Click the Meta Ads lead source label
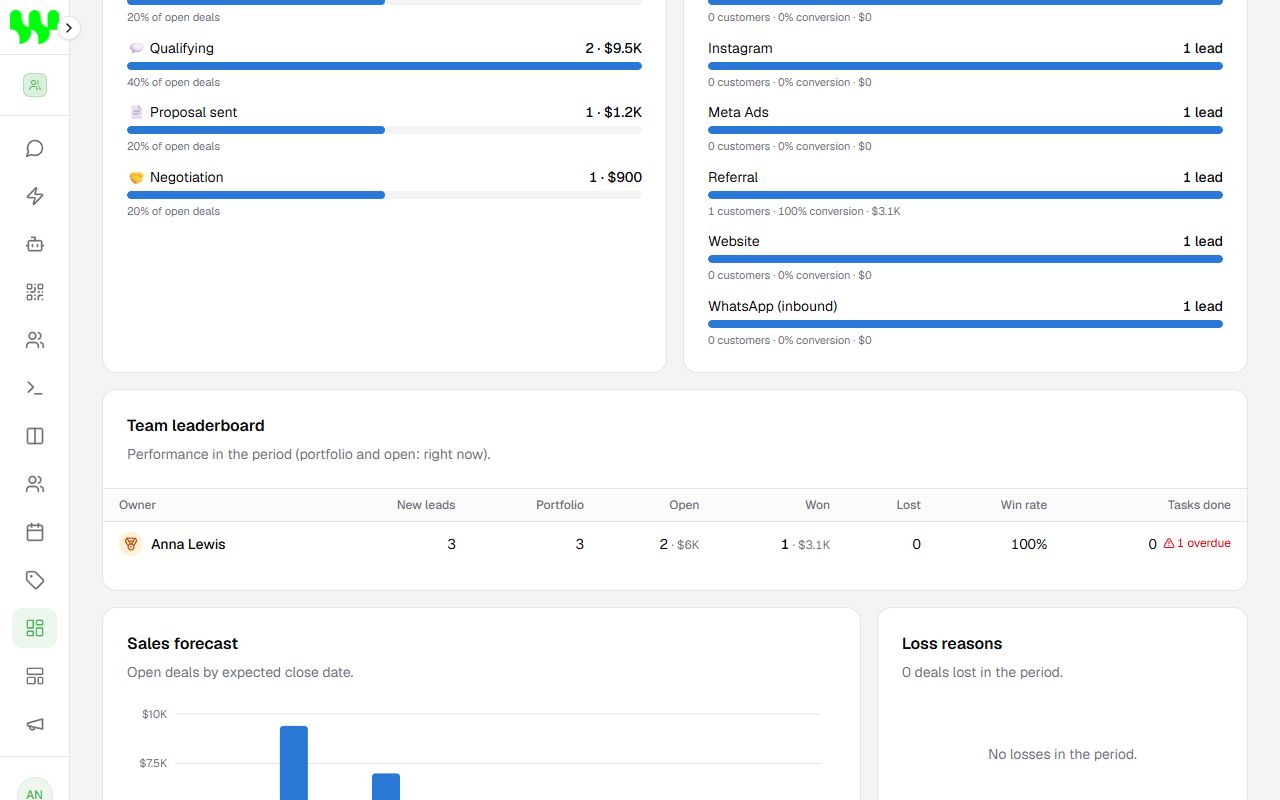Viewport: 1280px width, 800px height. pyautogui.click(x=738, y=112)
